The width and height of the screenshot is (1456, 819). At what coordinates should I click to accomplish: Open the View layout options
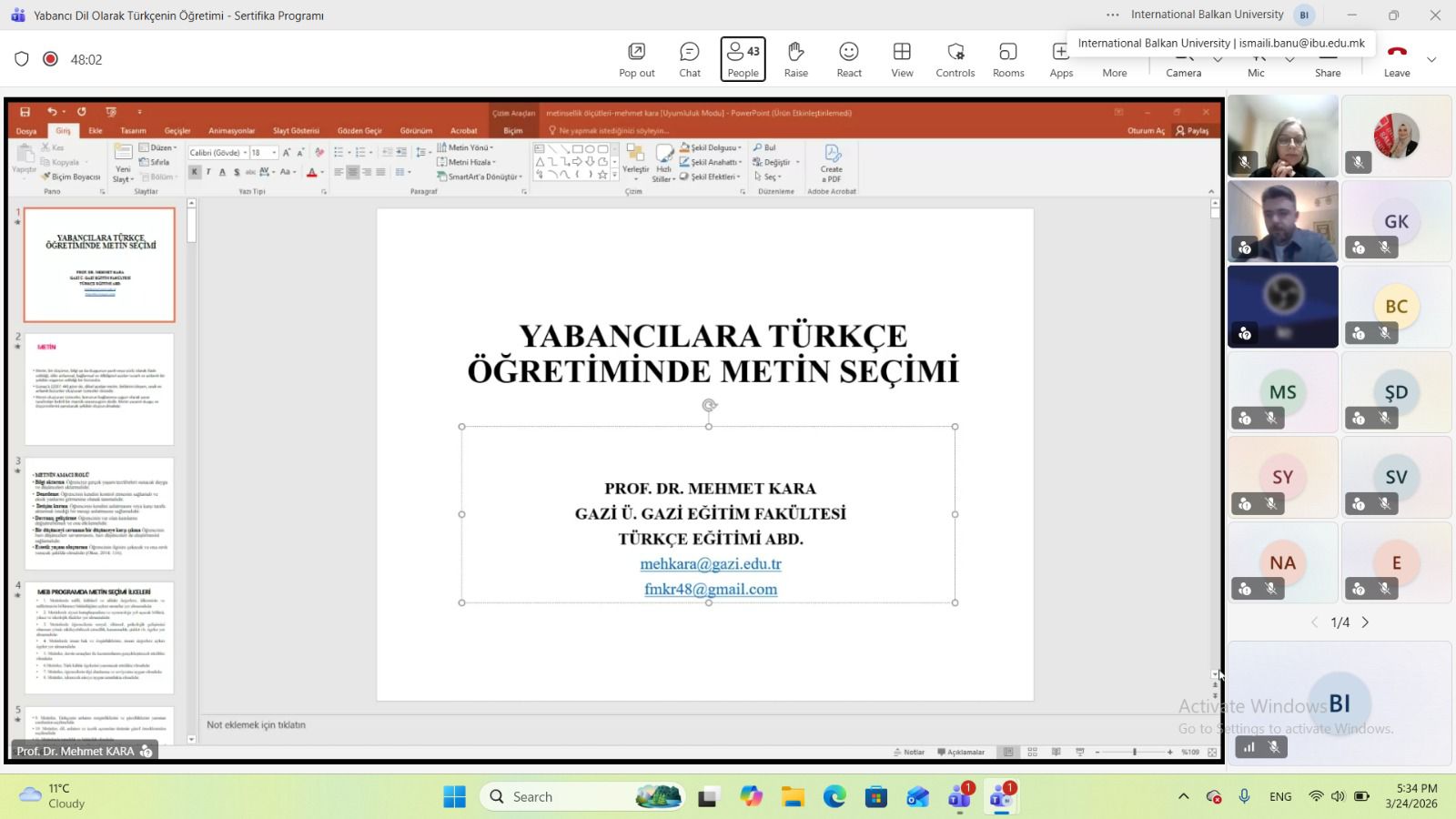(x=902, y=59)
